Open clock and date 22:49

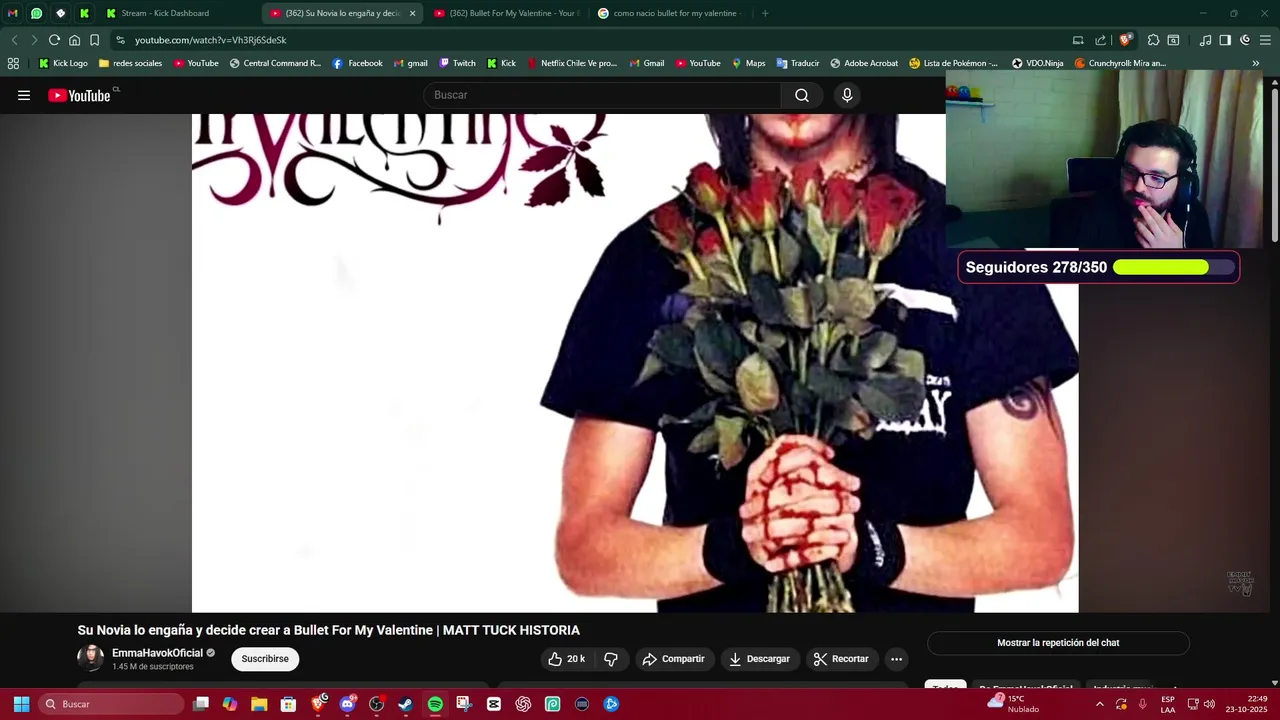(1247, 704)
